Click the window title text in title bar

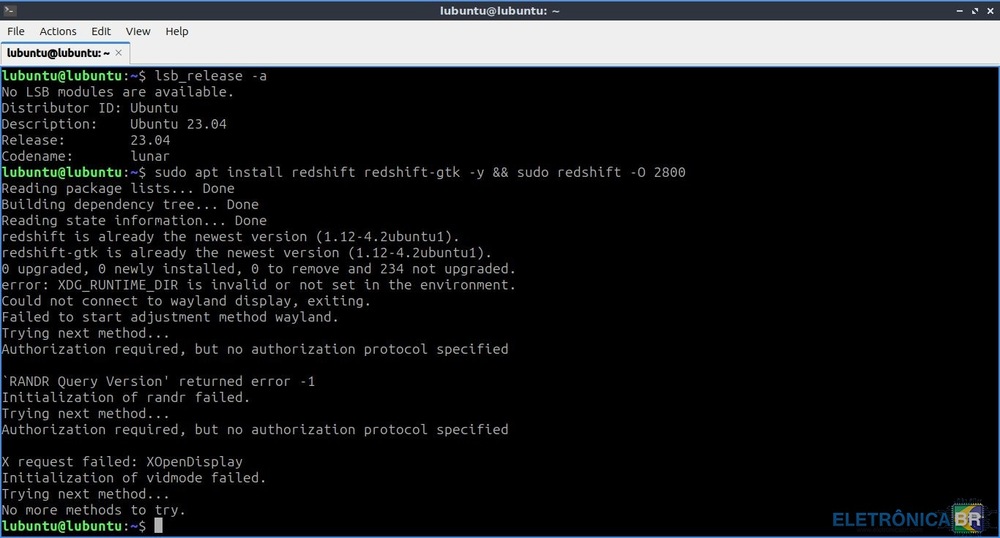coord(500,10)
